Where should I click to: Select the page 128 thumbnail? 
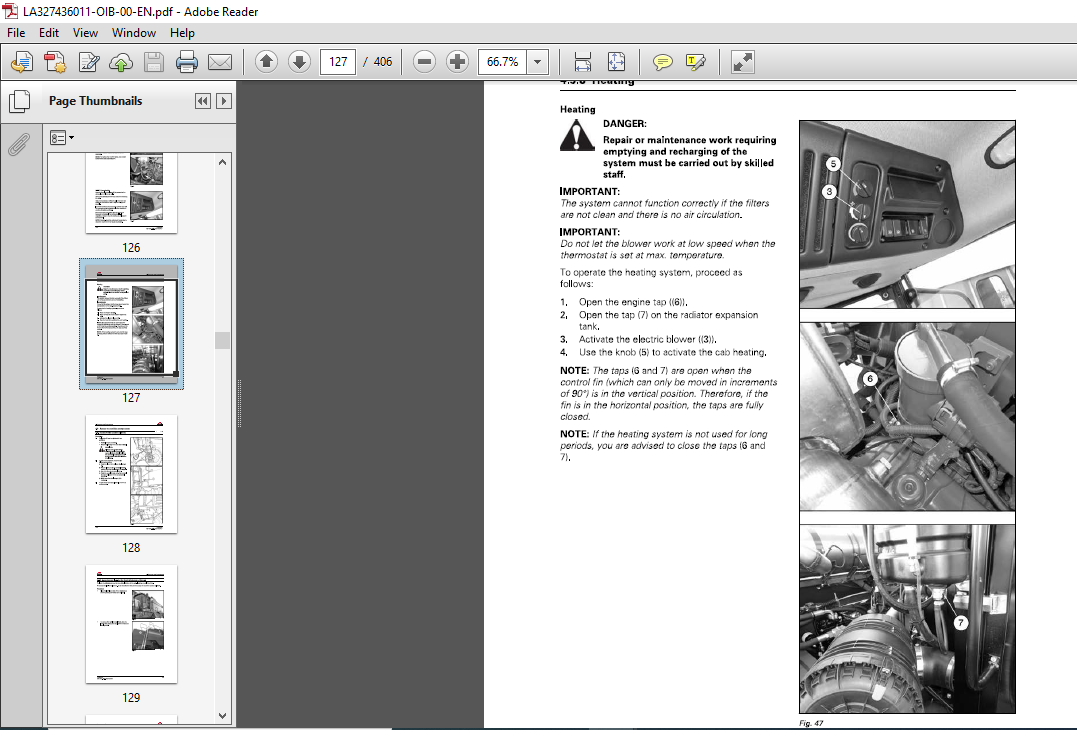(131, 474)
